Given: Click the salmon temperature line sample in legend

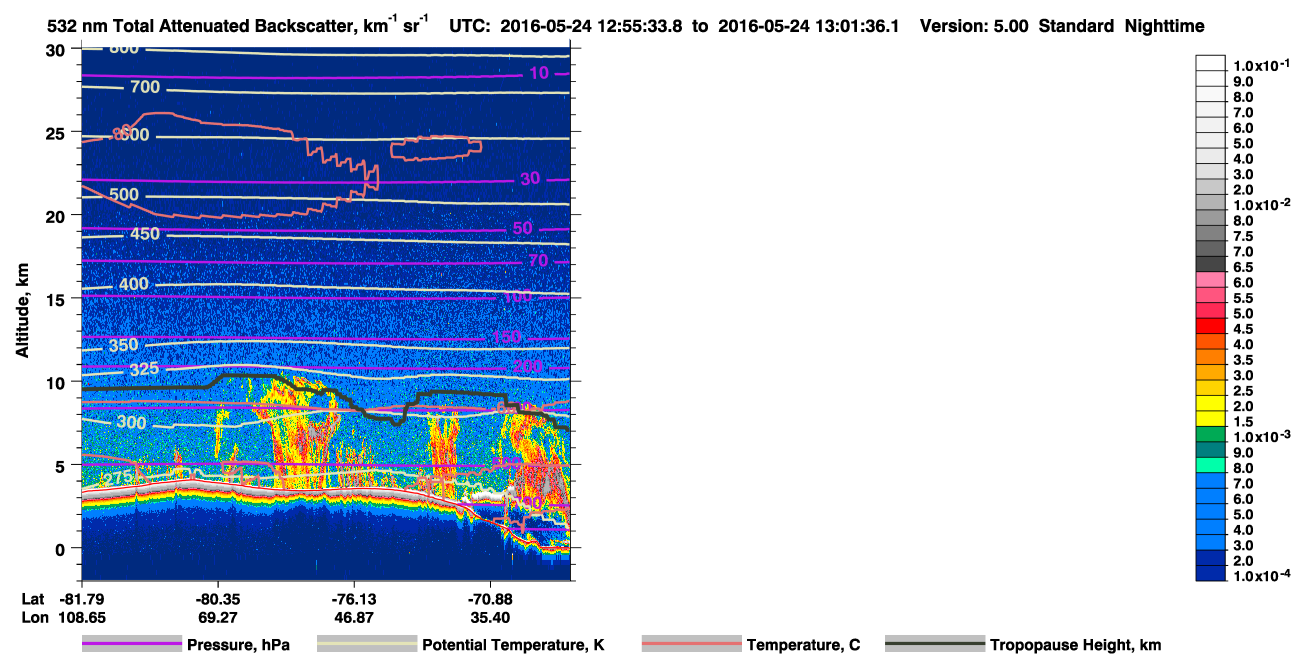Looking at the screenshot, I should coord(692,644).
